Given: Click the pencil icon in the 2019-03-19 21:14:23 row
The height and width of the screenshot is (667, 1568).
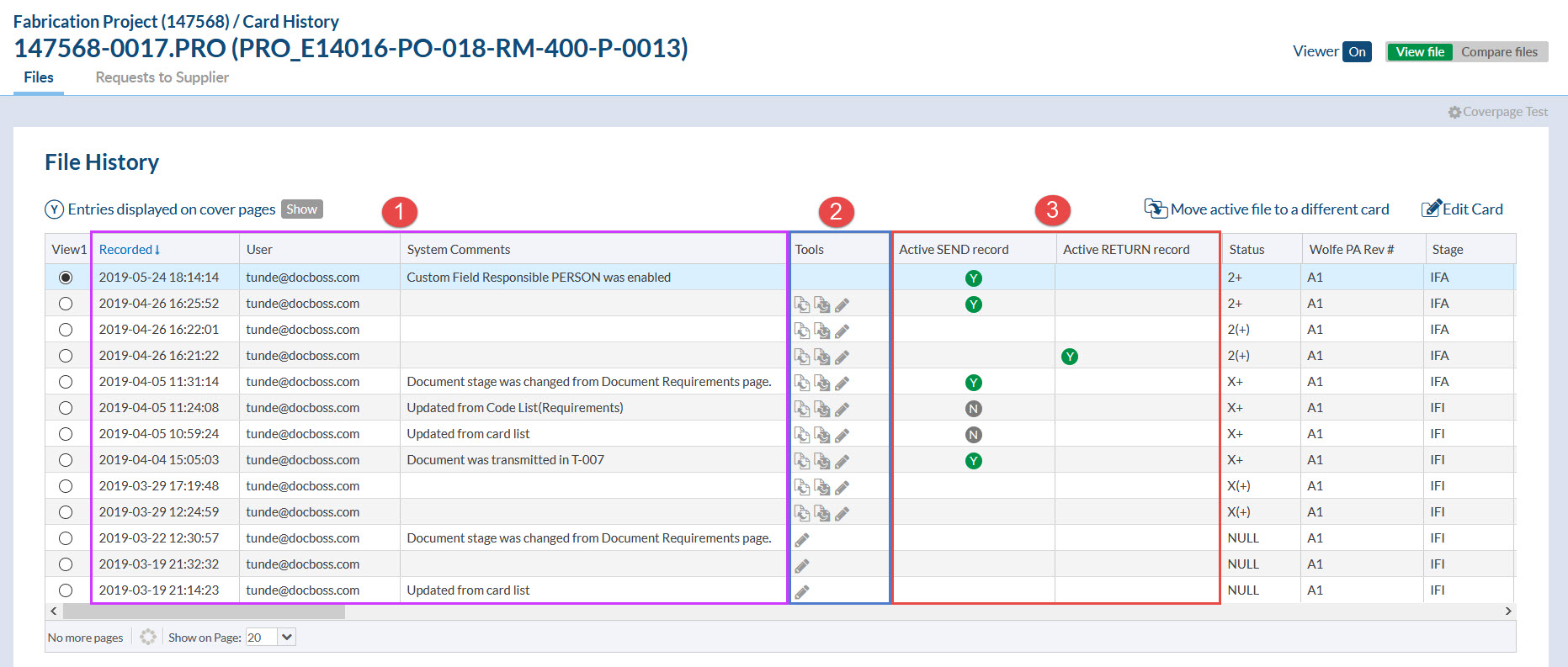Looking at the screenshot, I should point(802,591).
